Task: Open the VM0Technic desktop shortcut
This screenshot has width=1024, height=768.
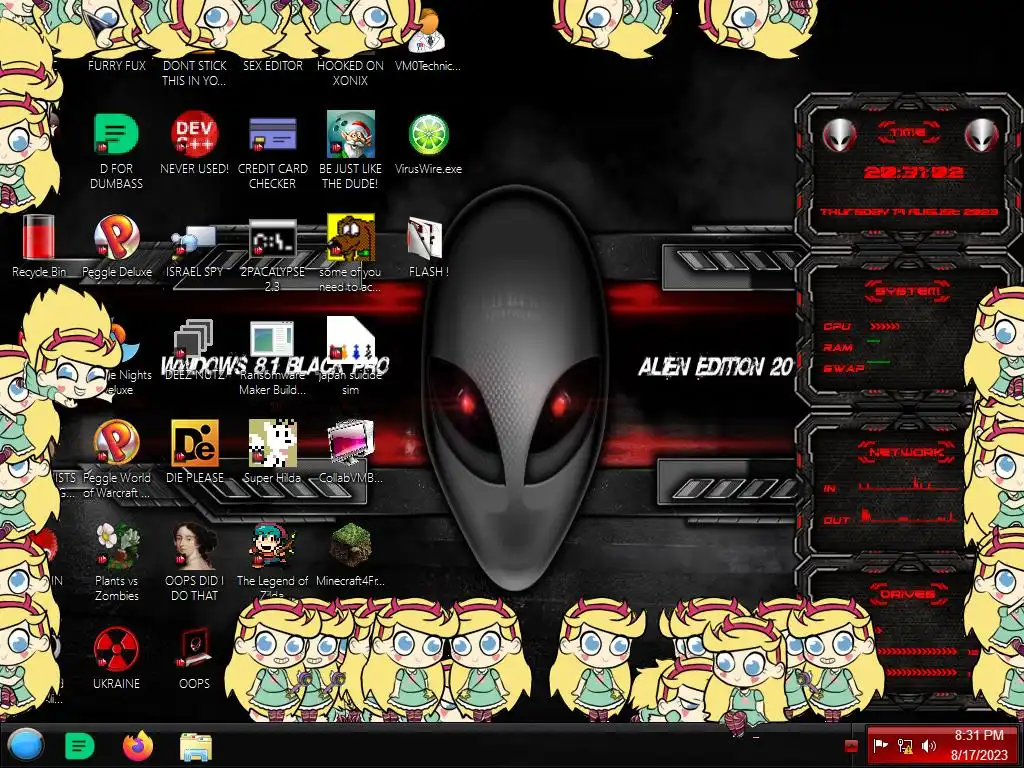Action: tap(428, 39)
